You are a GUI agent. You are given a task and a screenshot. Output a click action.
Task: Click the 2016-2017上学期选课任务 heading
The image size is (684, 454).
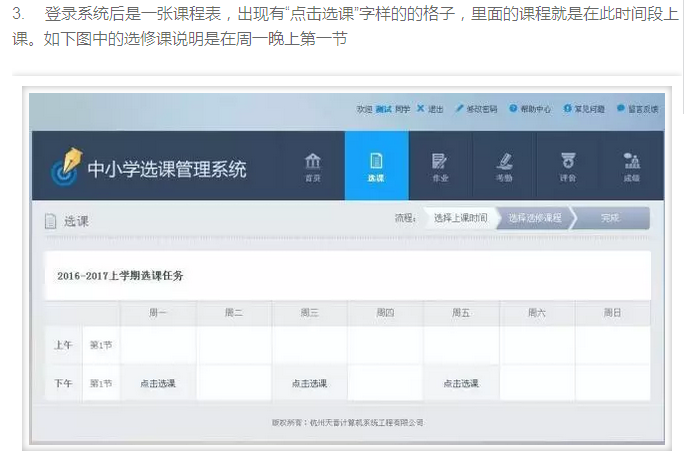coord(120,276)
